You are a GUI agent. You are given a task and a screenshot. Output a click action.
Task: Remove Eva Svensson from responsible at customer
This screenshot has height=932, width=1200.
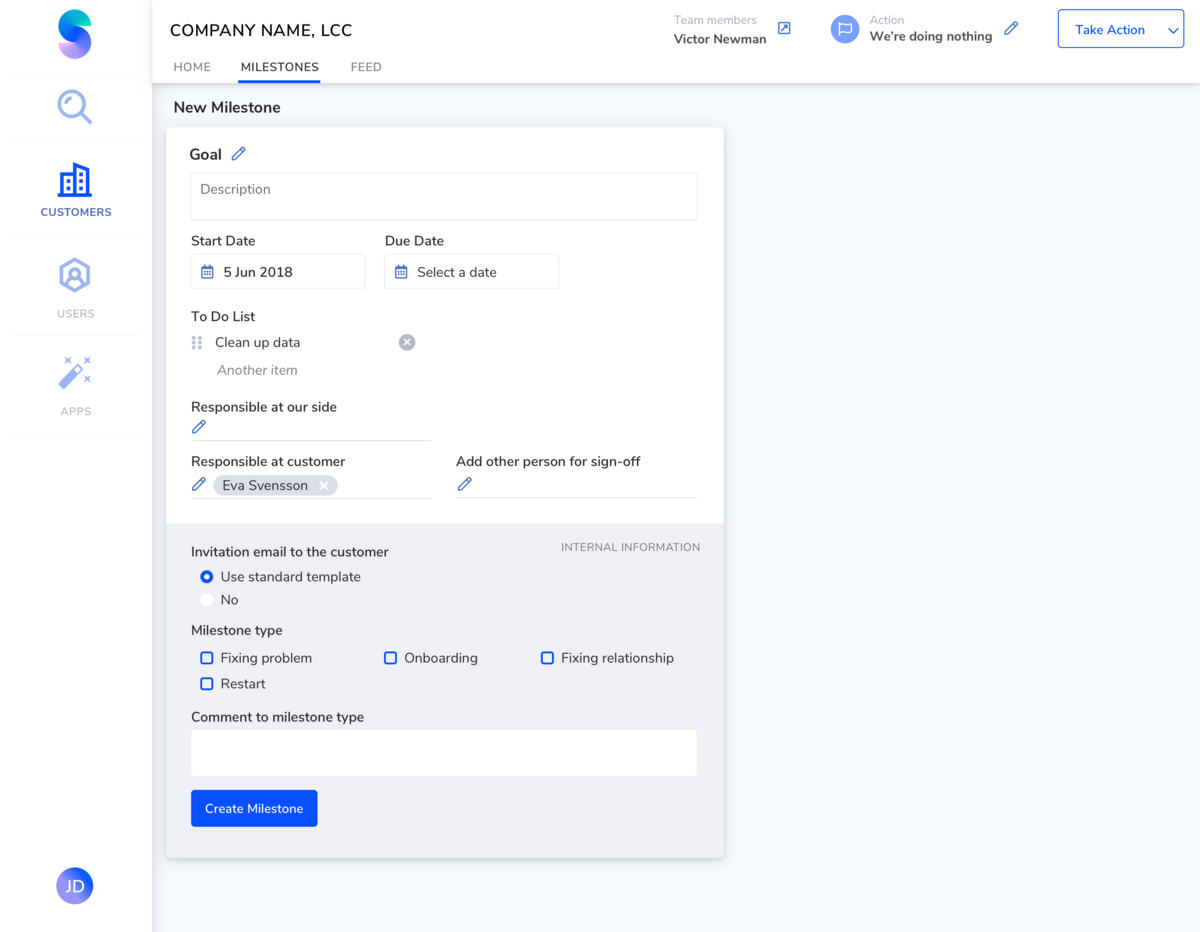click(324, 485)
